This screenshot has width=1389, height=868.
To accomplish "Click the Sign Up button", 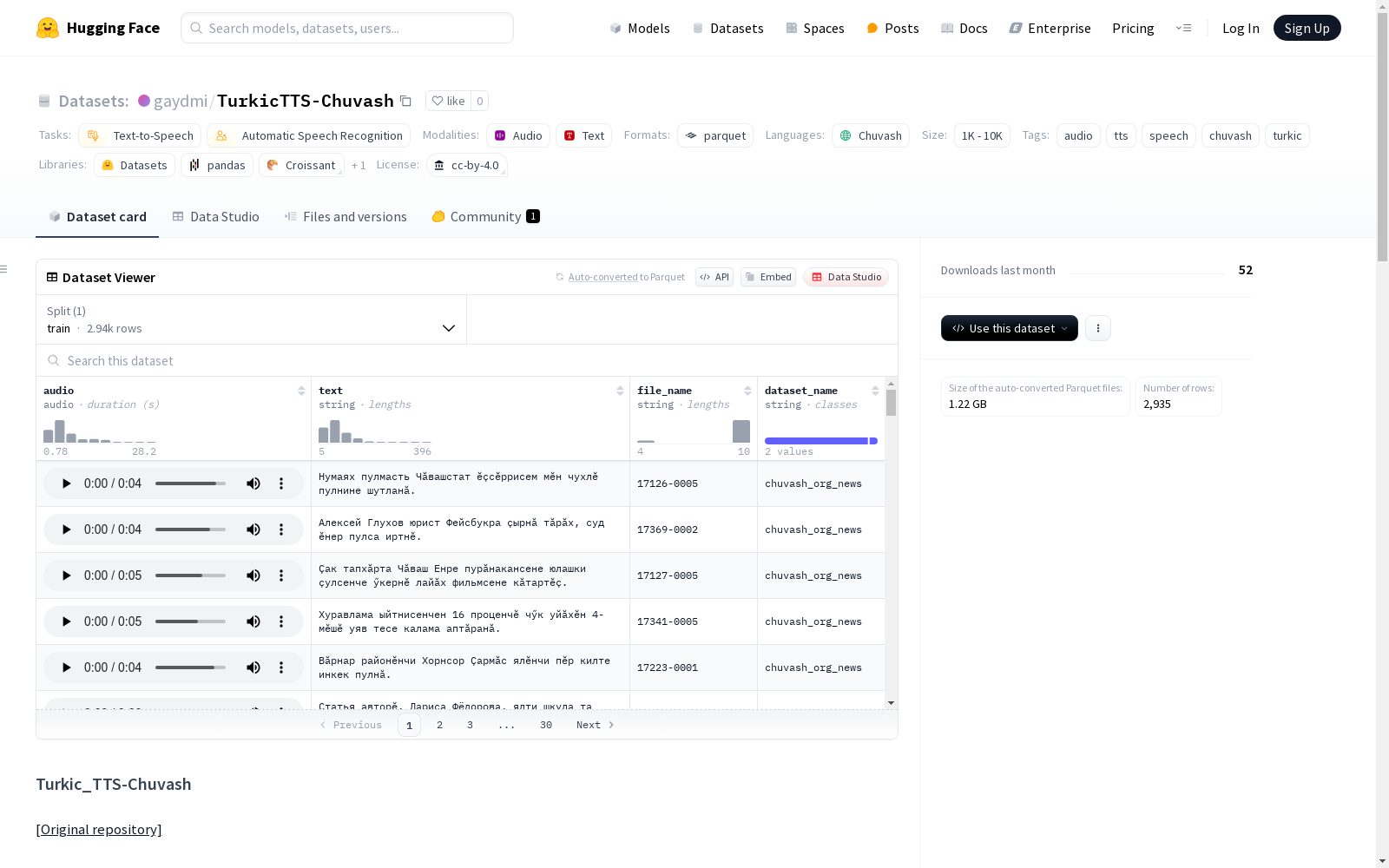I will 1307,28.
